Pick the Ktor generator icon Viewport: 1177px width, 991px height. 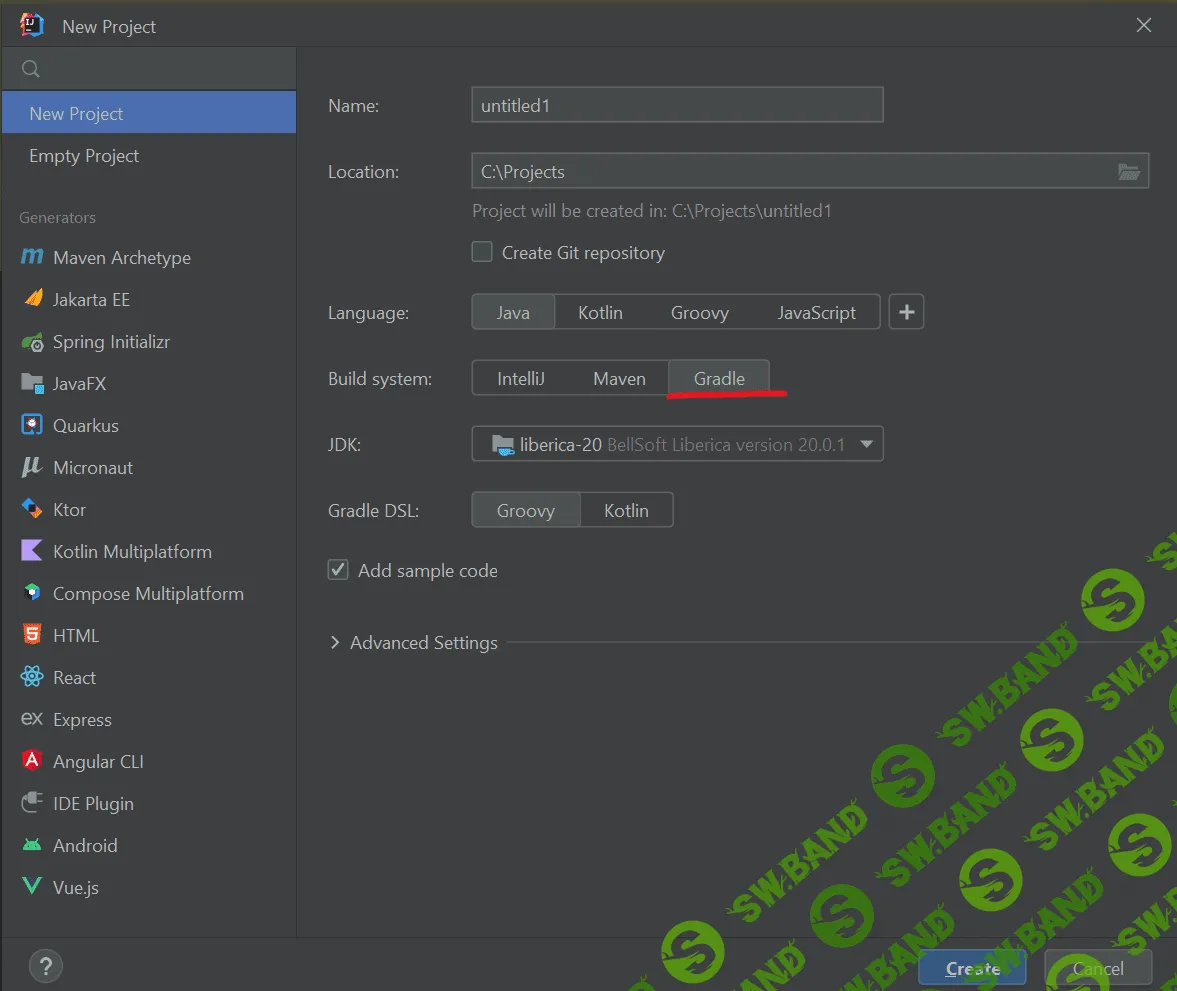pos(32,510)
